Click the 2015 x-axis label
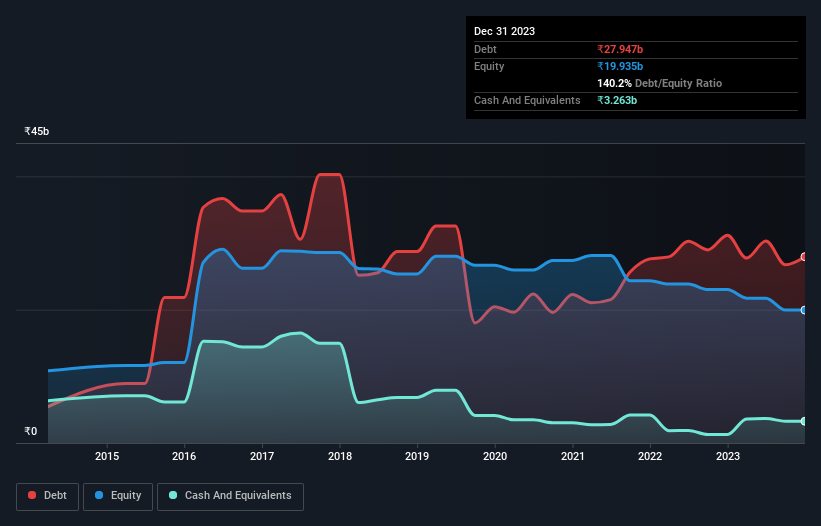Image resolution: width=821 pixels, height=526 pixels. pyautogui.click(x=107, y=456)
